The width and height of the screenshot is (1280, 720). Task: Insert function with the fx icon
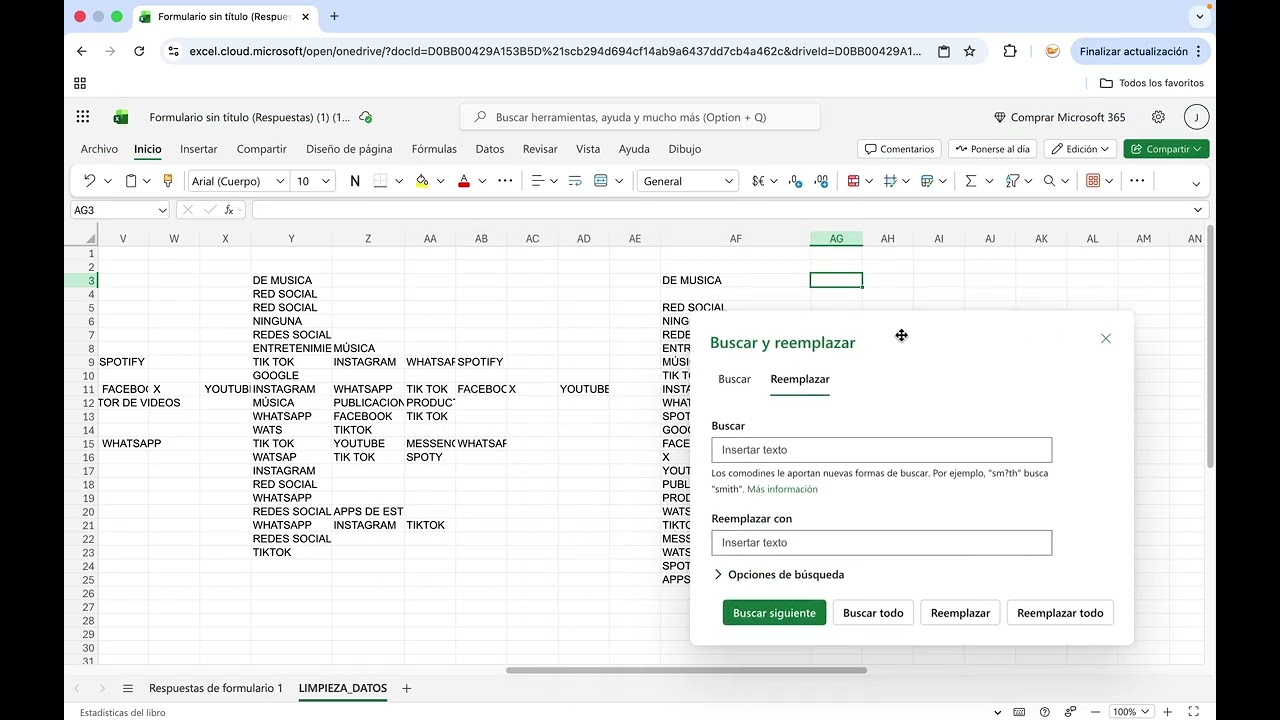229,210
